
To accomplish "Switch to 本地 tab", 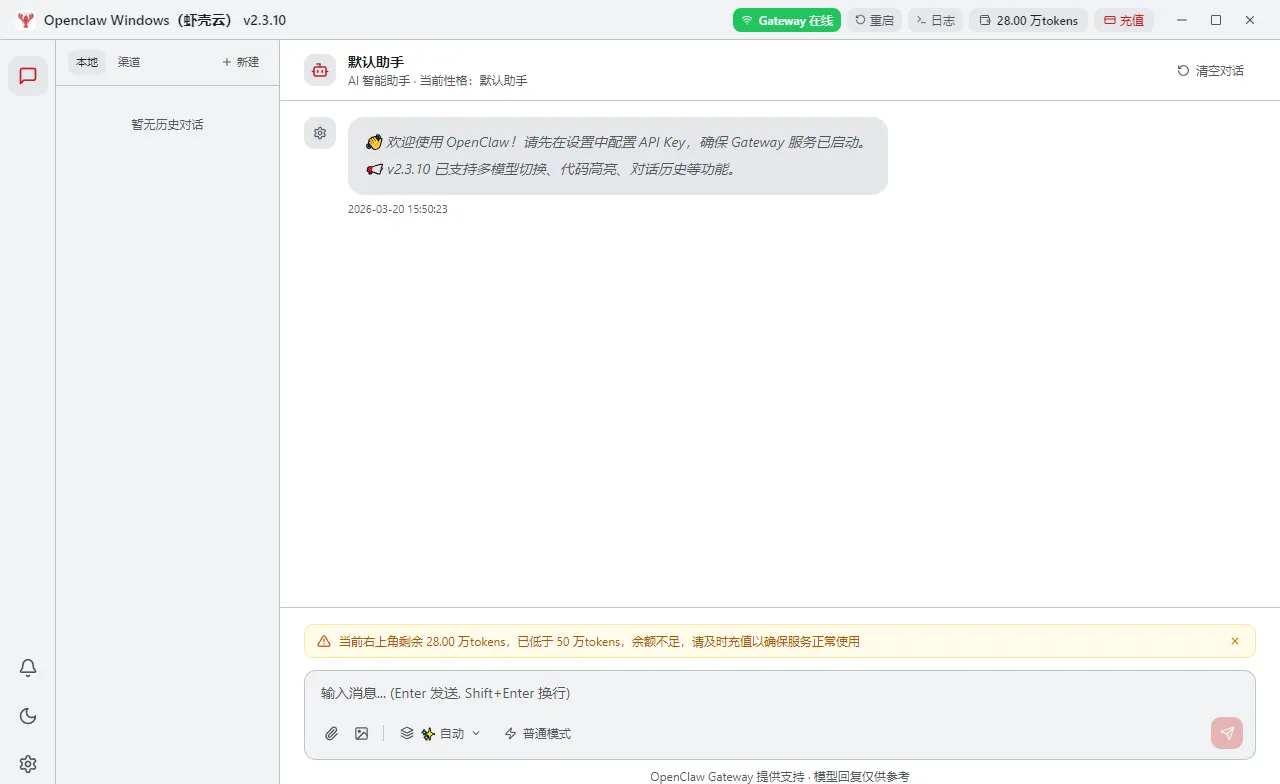I will 87,62.
